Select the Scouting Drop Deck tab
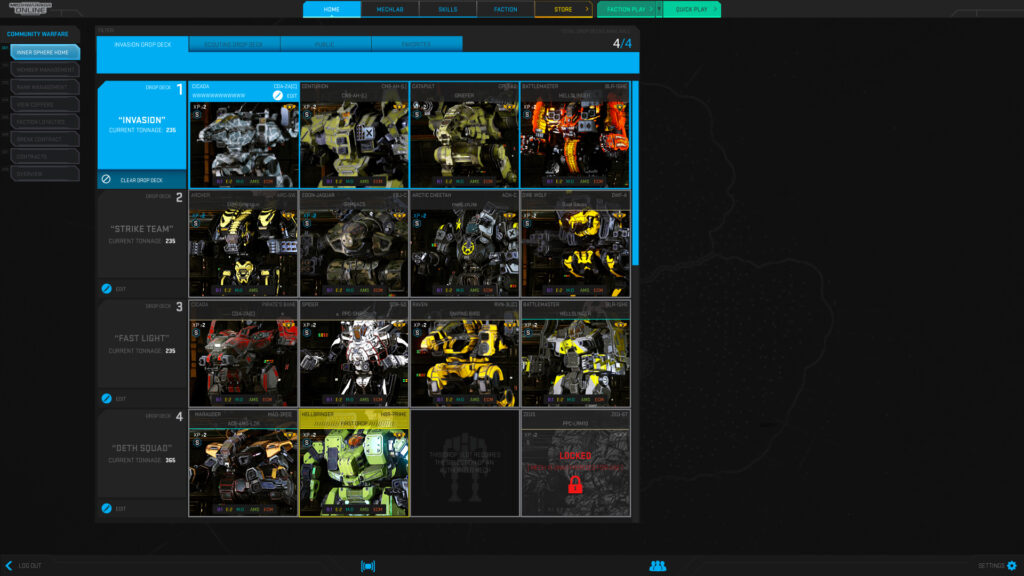 [234, 44]
